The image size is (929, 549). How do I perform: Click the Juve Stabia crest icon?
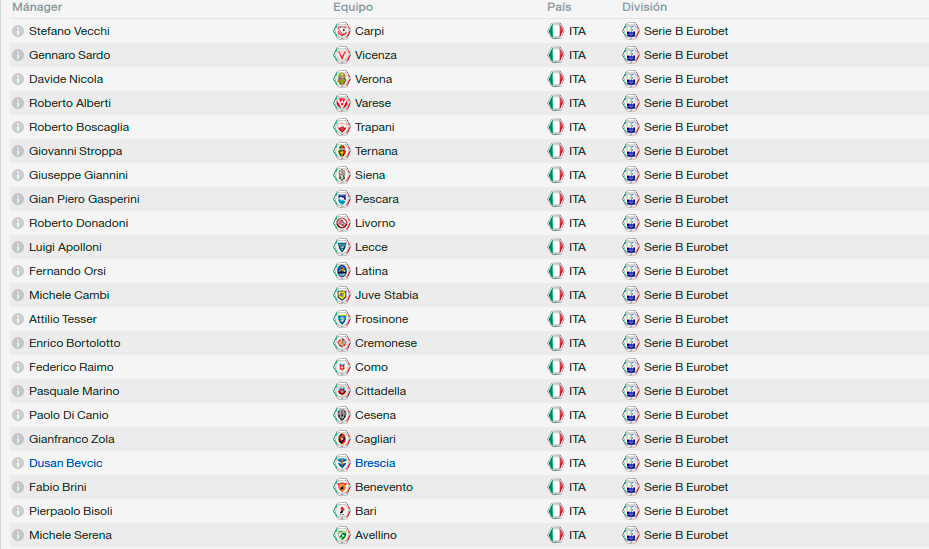click(x=341, y=295)
